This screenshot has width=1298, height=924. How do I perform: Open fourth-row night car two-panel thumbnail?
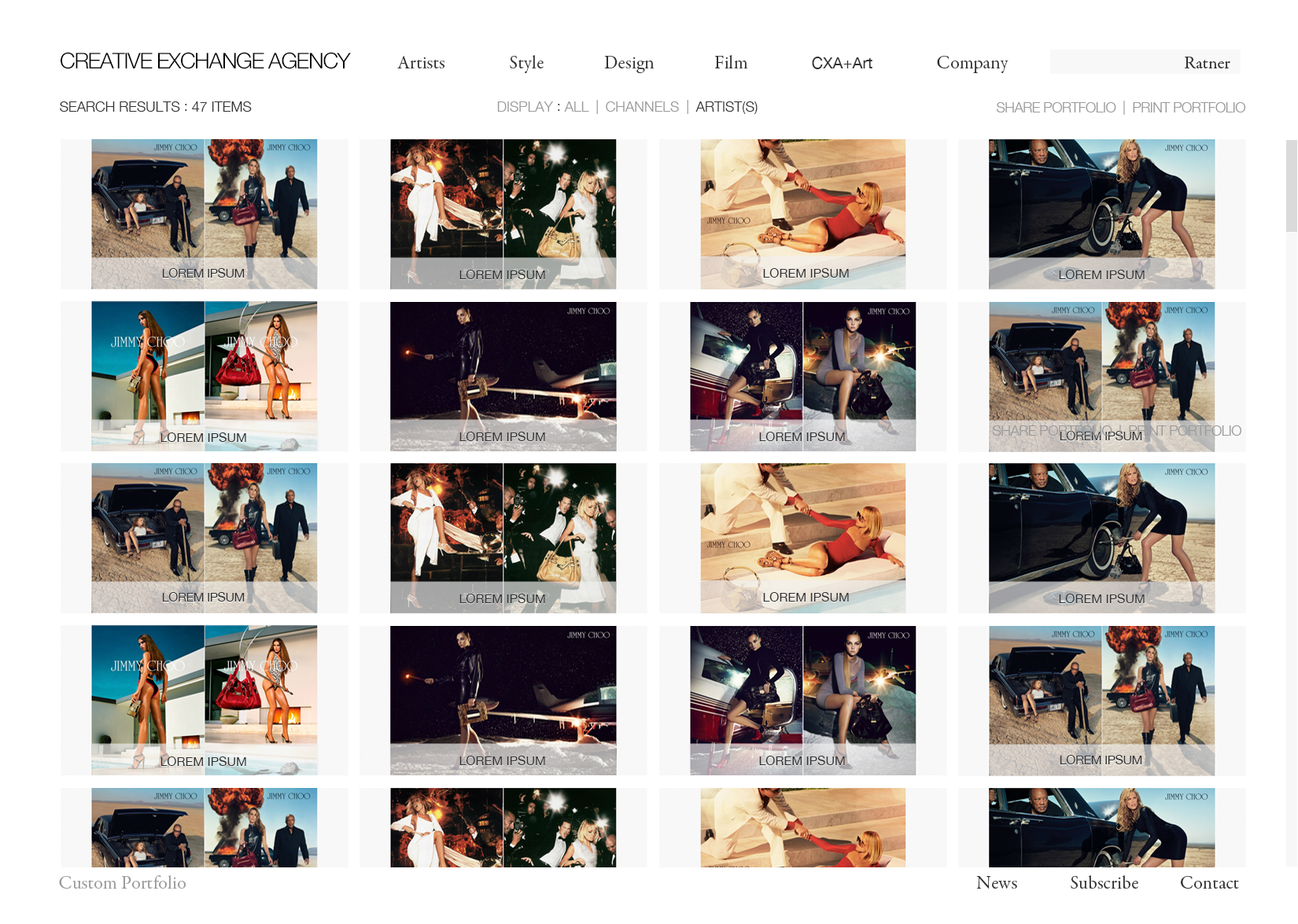803,700
